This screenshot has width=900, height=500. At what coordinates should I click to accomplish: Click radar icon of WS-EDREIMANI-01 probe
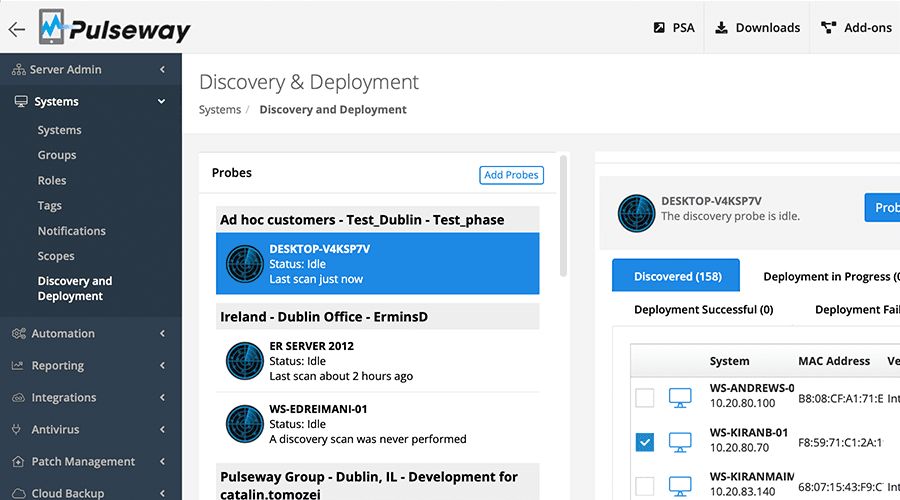click(x=245, y=424)
